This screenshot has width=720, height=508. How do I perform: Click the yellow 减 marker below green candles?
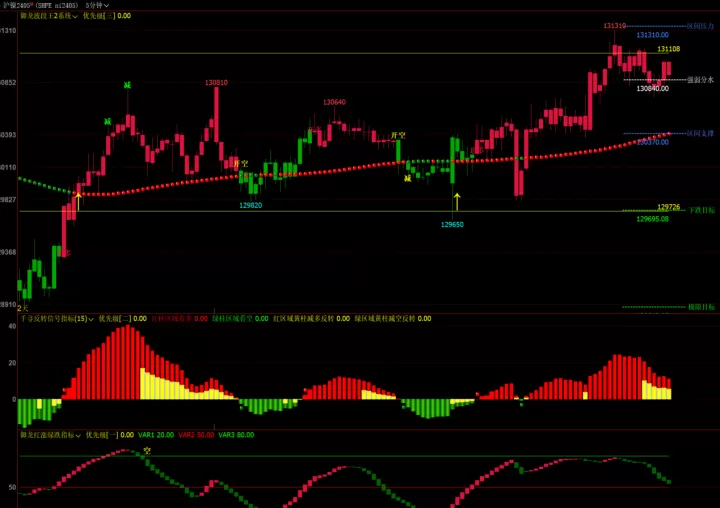(408, 178)
